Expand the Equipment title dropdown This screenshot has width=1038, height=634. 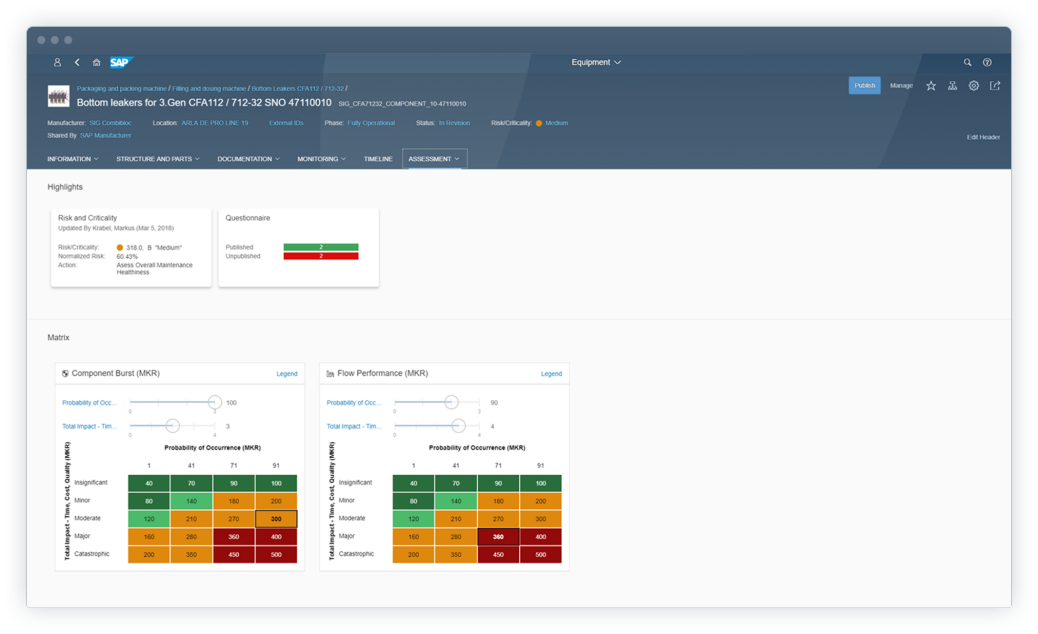pyautogui.click(x=596, y=62)
